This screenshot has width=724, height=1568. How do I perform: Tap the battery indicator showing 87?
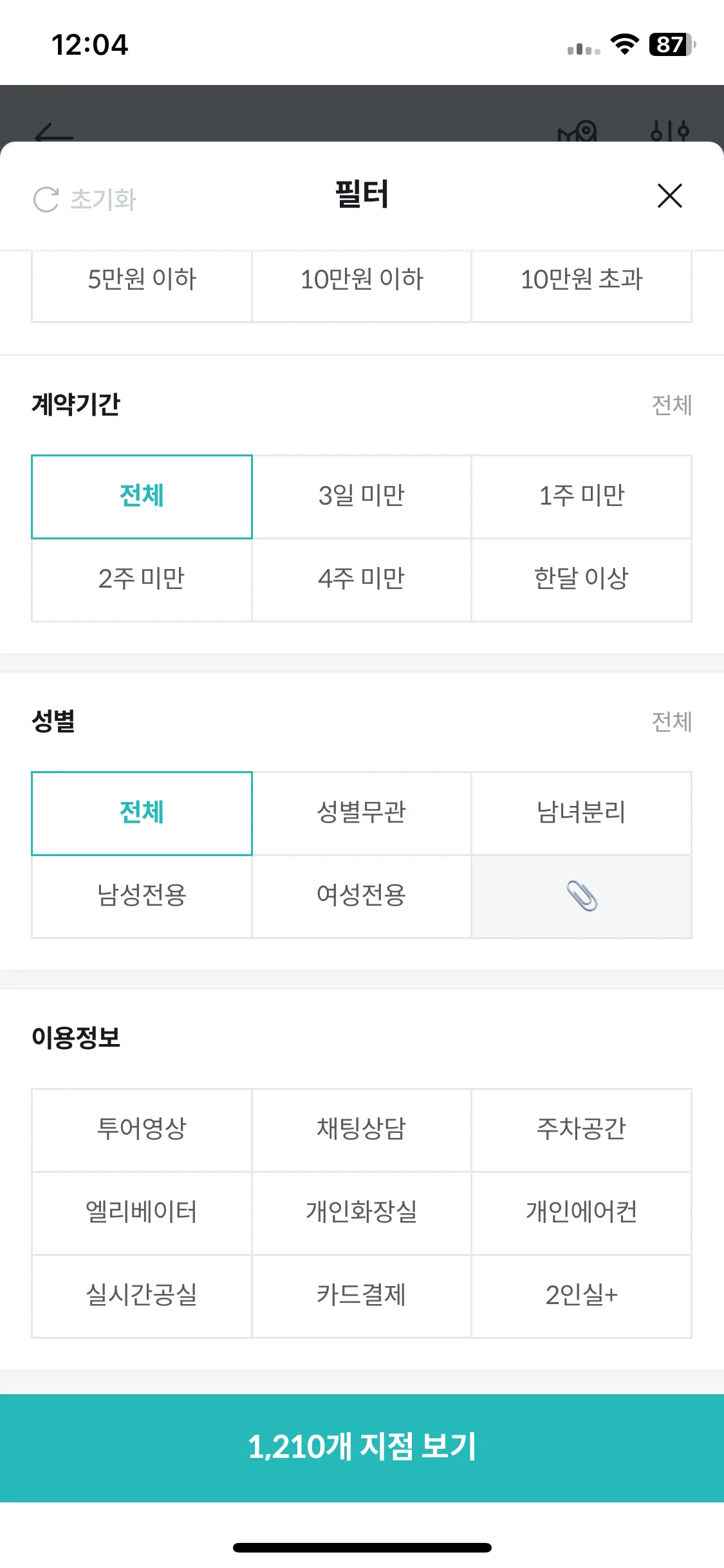[x=672, y=44]
